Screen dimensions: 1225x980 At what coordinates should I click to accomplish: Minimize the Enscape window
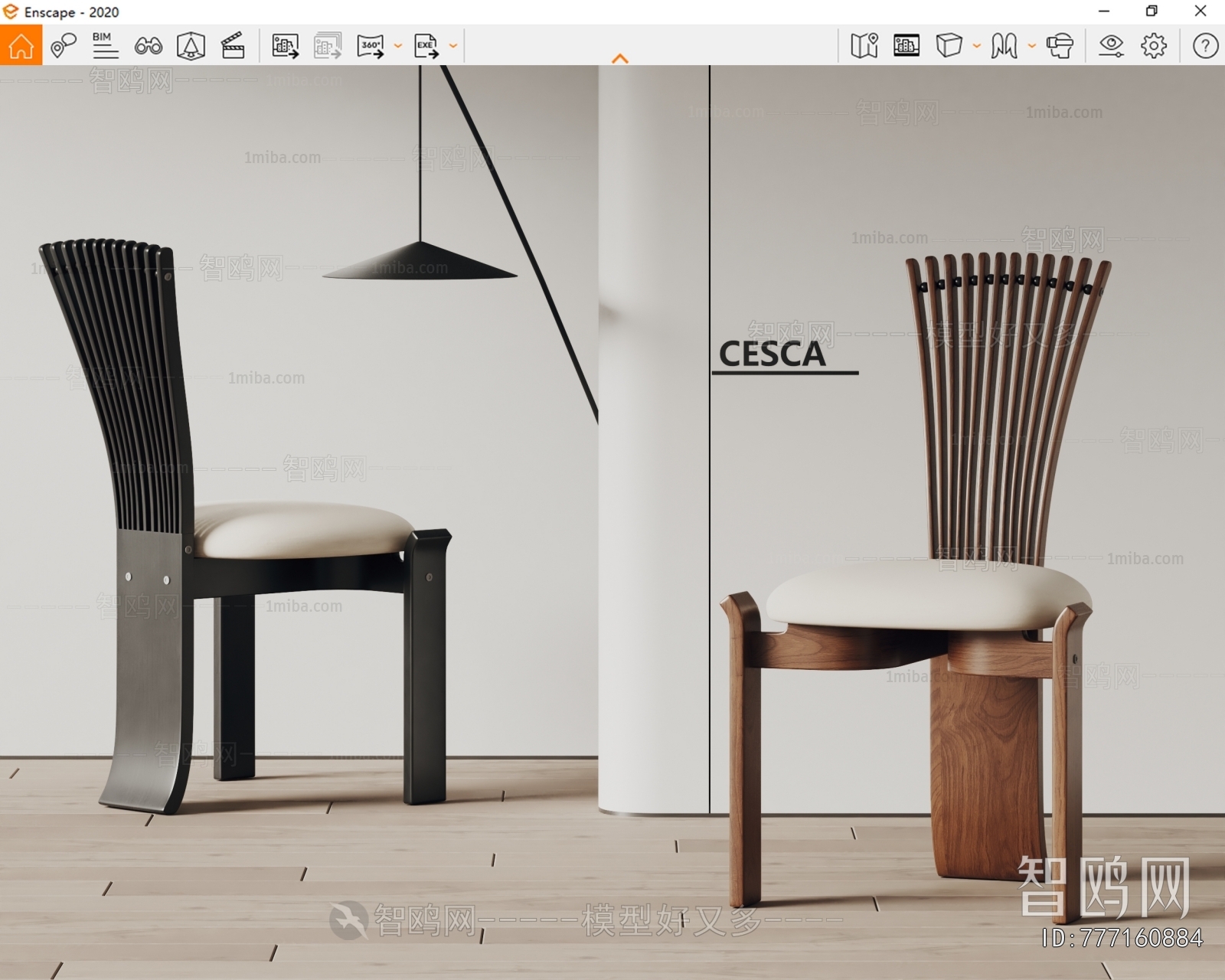pos(1103,11)
